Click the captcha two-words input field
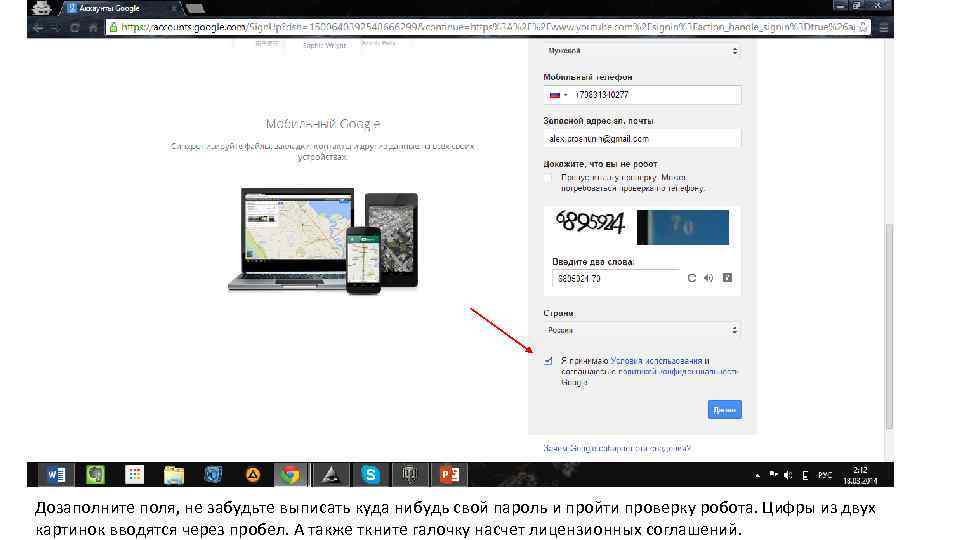 click(x=616, y=279)
